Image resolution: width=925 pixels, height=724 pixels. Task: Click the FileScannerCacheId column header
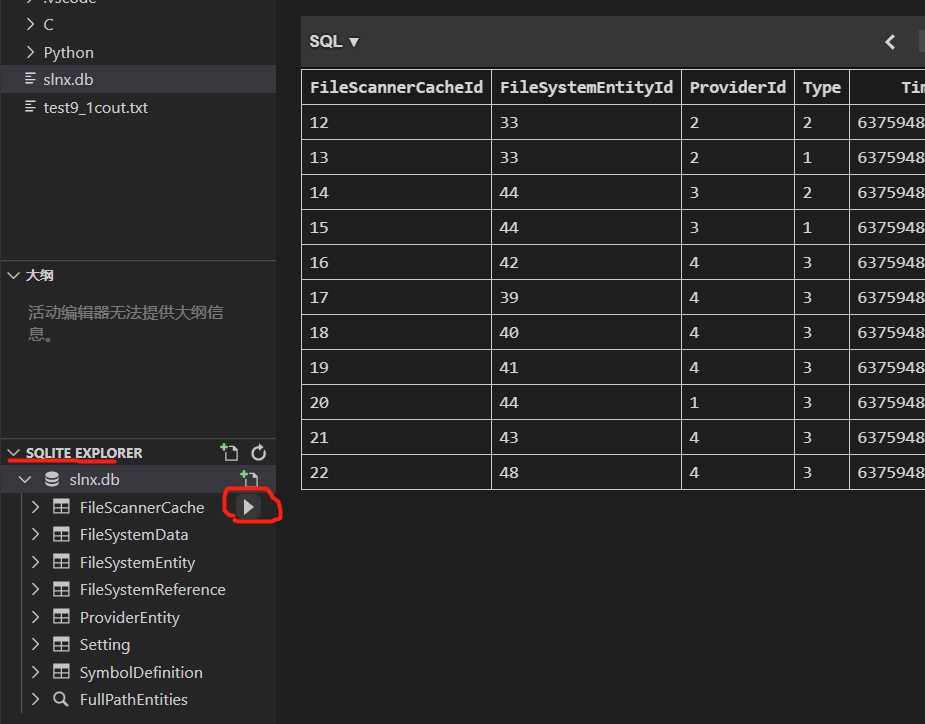pos(396,87)
